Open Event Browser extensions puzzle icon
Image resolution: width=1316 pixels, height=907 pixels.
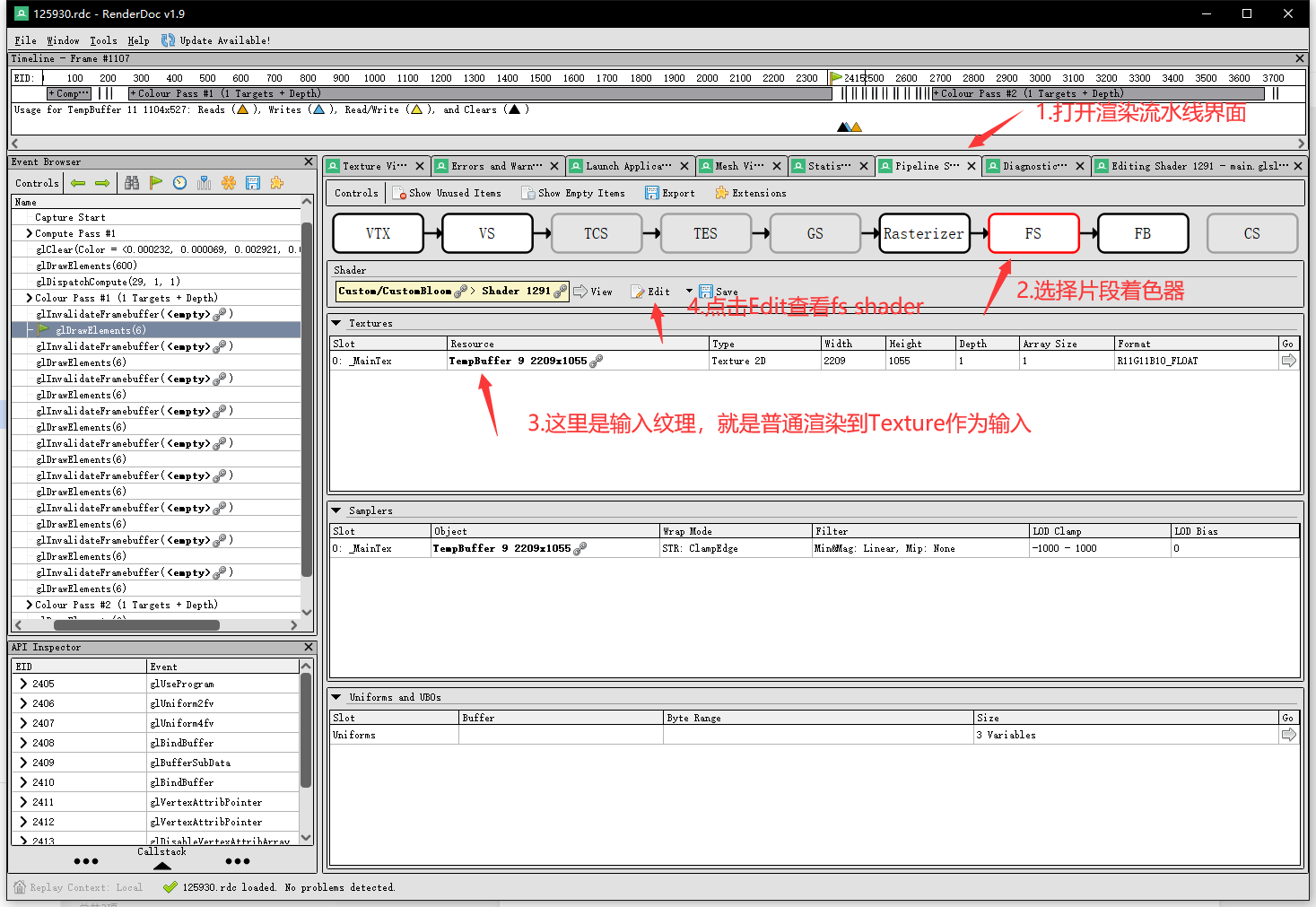coord(277,182)
